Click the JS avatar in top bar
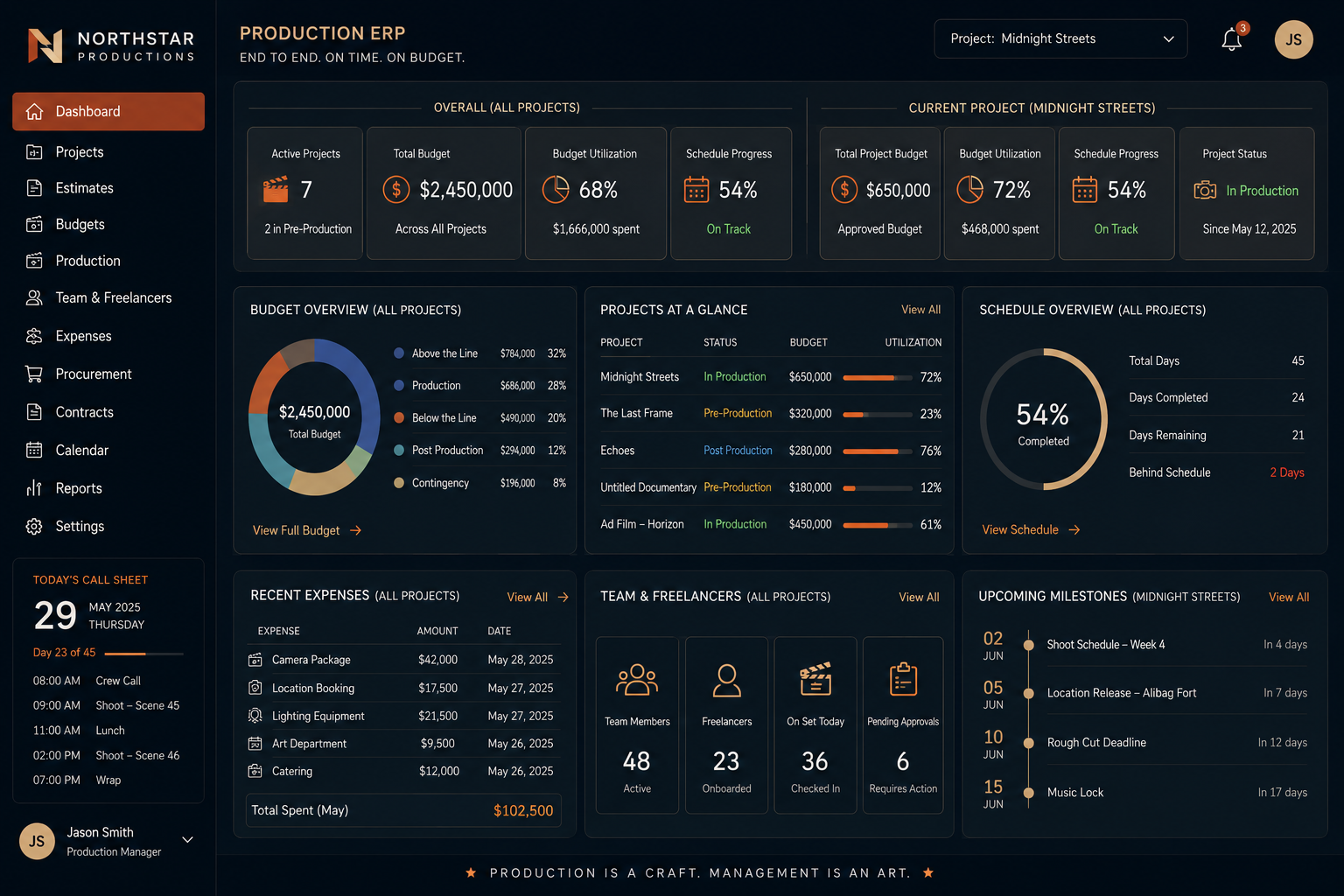Image resolution: width=1344 pixels, height=896 pixels. click(1293, 39)
